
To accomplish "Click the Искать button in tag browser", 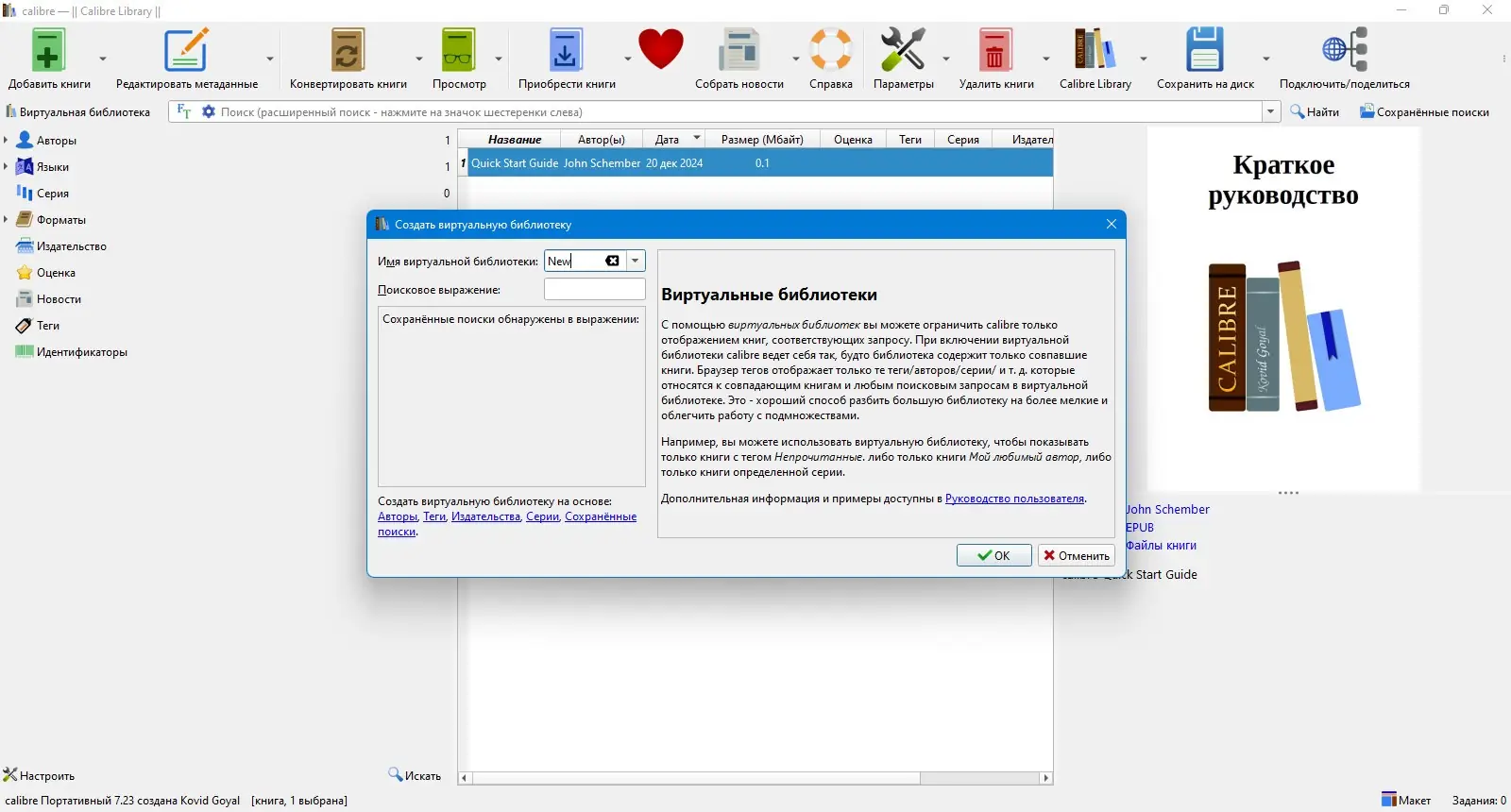I will pyautogui.click(x=415, y=775).
